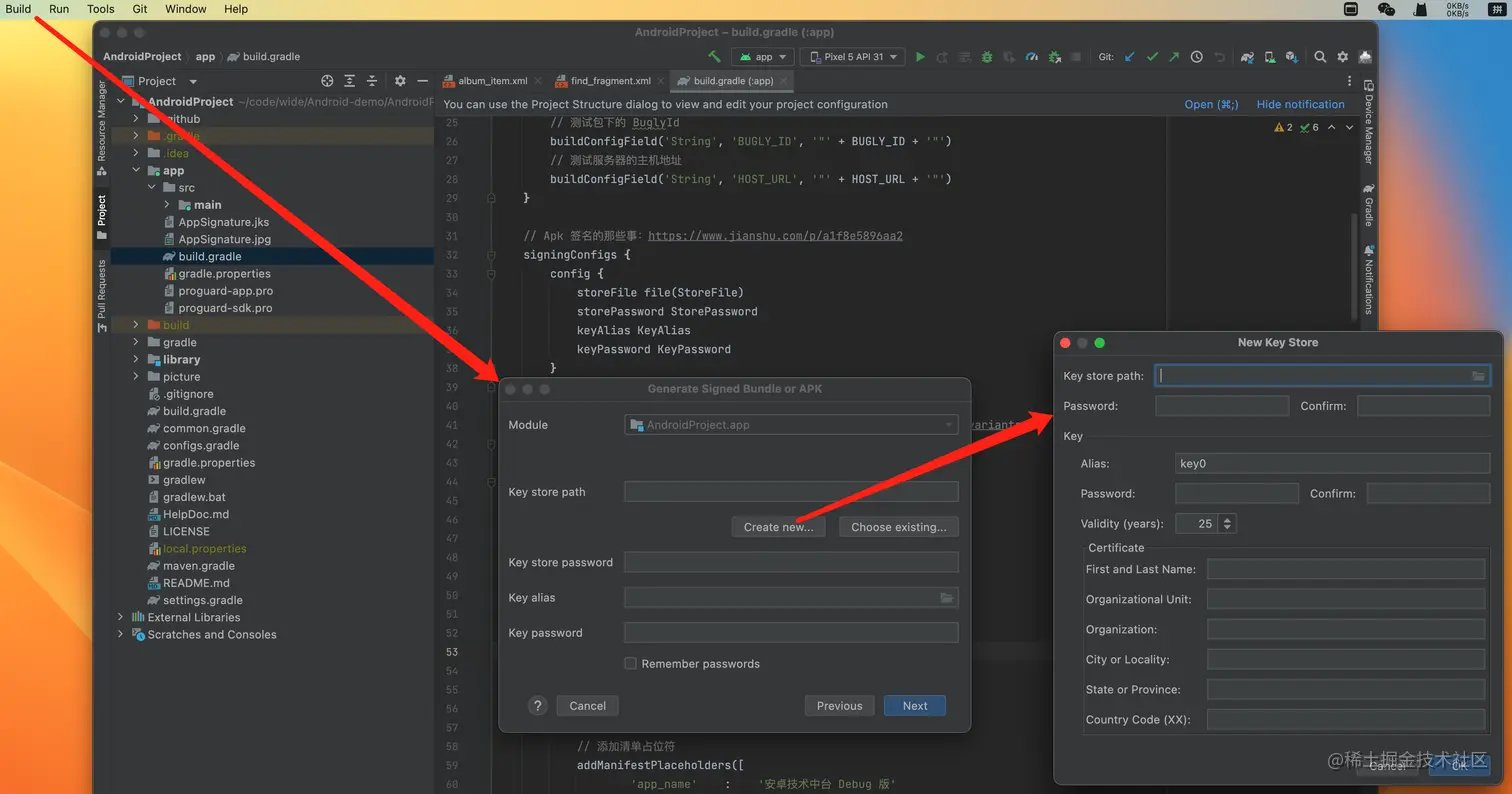1512x794 pixels.
Task: Open the Tools menu
Action: (101, 9)
